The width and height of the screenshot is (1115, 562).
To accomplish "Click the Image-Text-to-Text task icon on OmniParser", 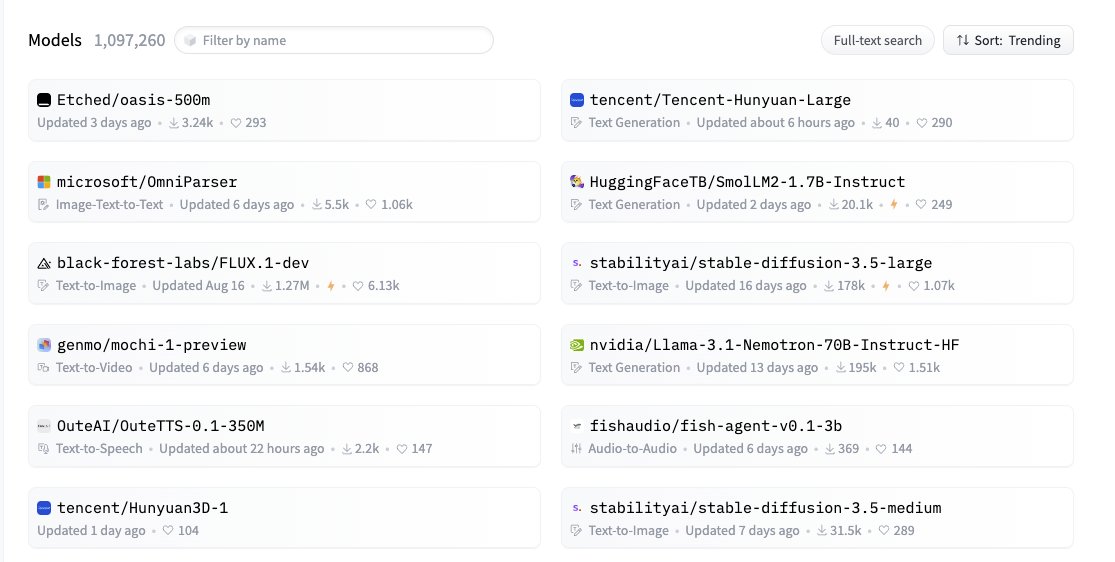I will (43, 205).
